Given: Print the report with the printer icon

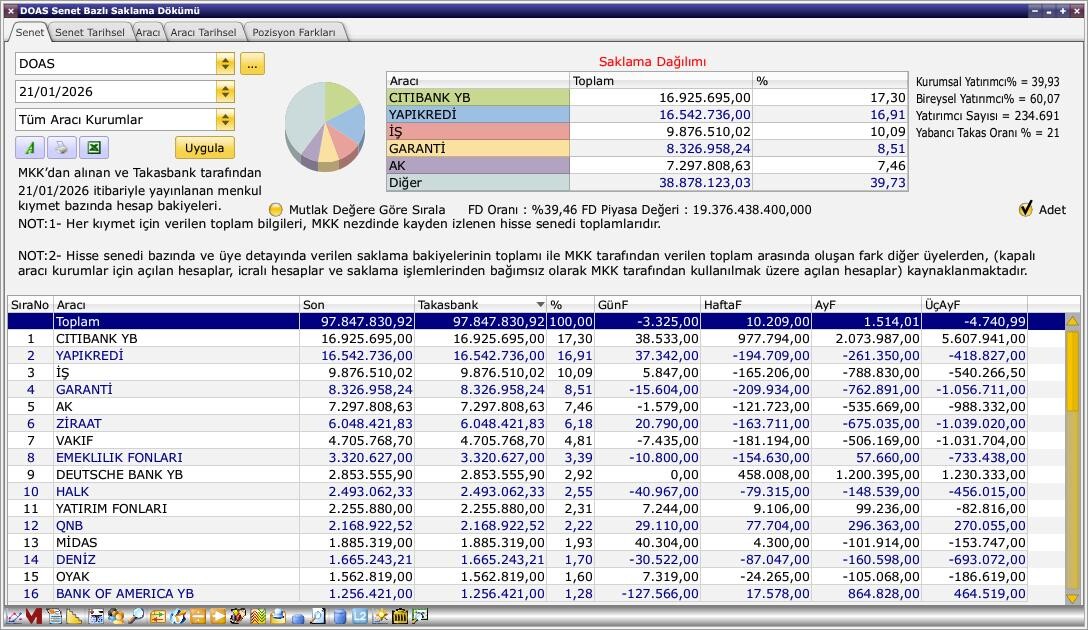Looking at the screenshot, I should click(61, 148).
